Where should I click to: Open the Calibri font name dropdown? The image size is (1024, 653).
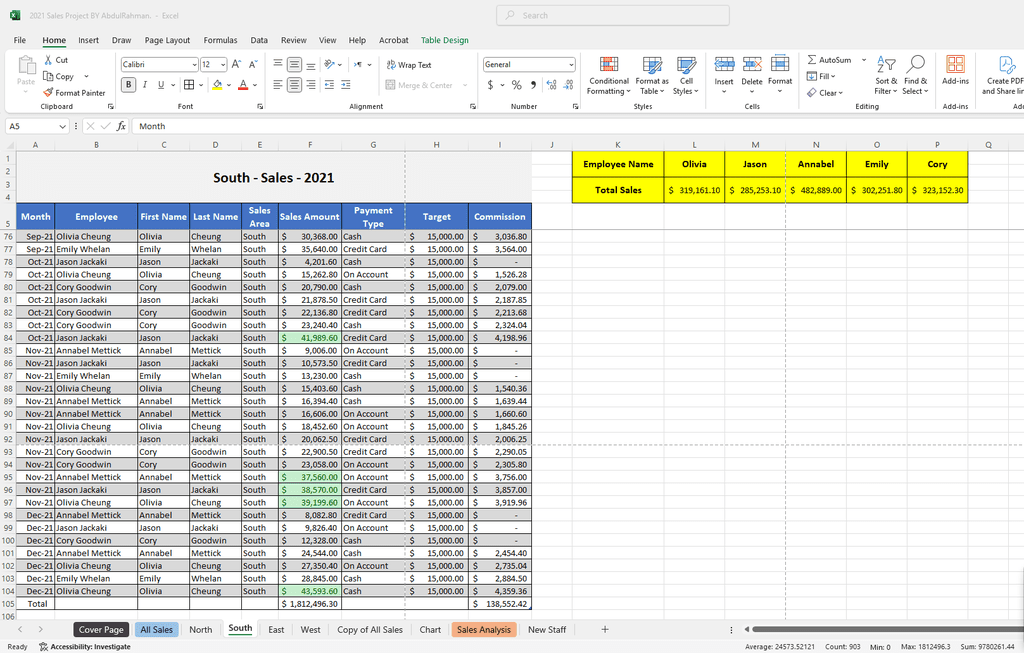click(x=193, y=64)
